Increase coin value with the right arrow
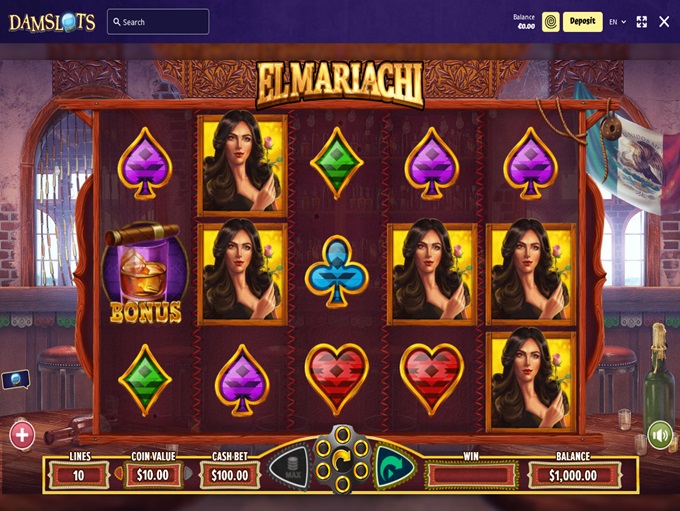 [188, 474]
